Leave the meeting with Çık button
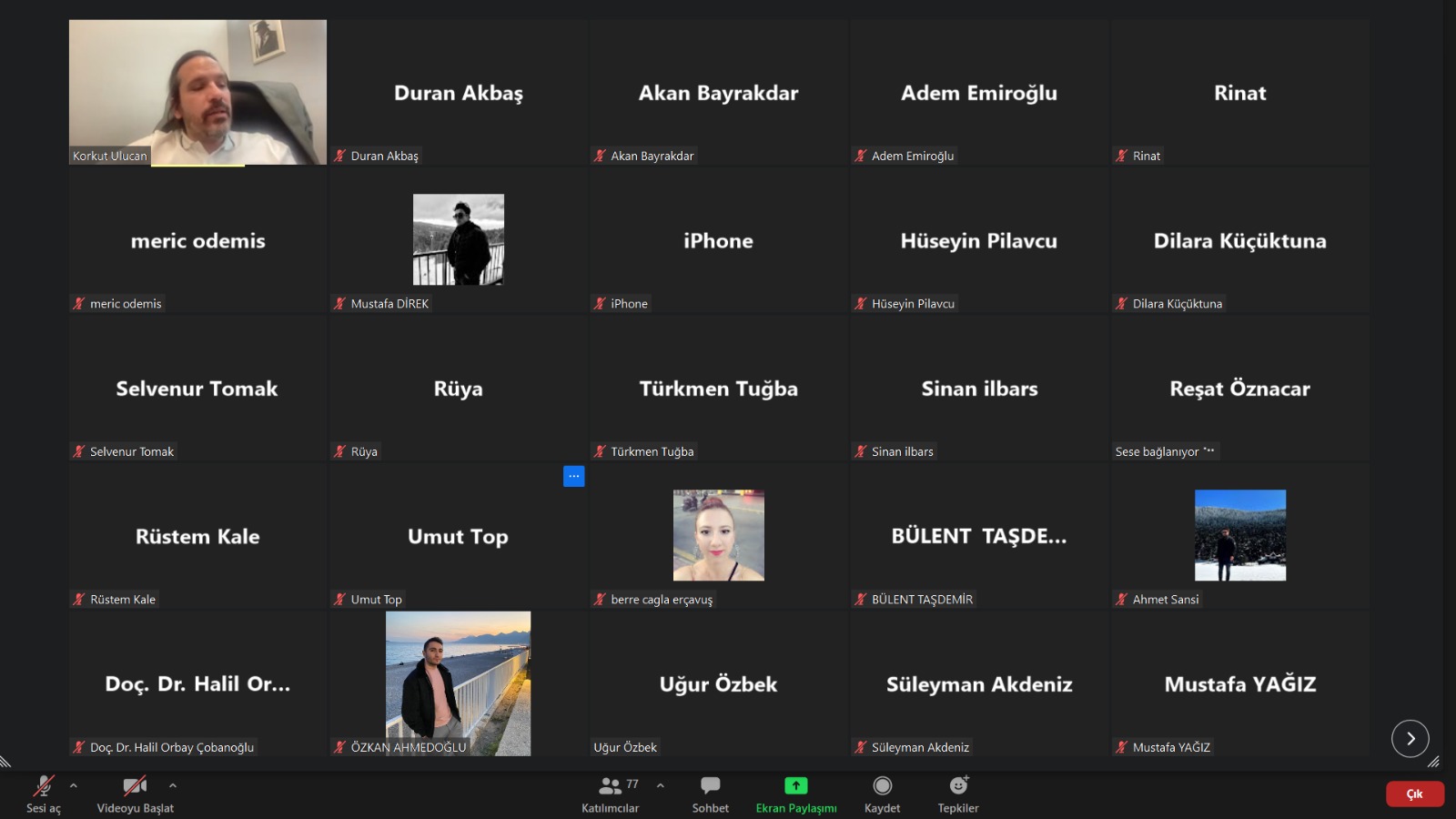Screen dimensions: 1456x819 tap(1414, 794)
